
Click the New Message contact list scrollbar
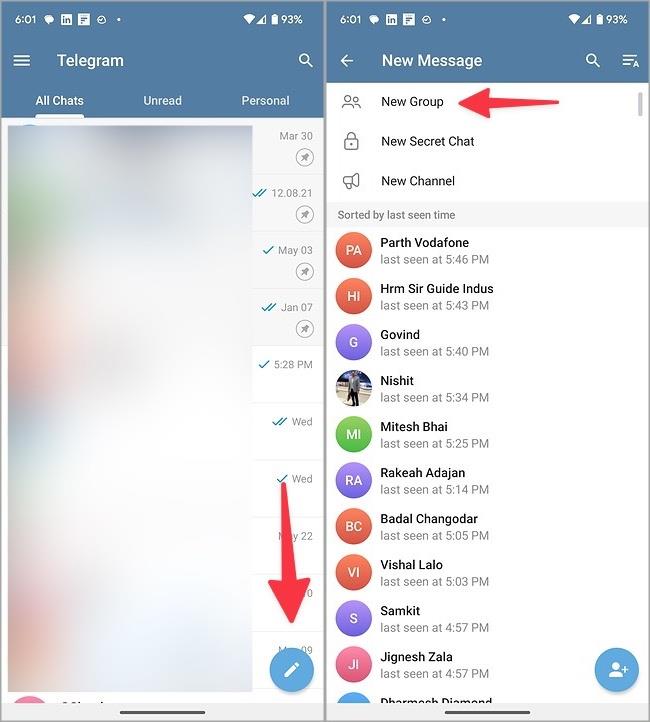640,104
